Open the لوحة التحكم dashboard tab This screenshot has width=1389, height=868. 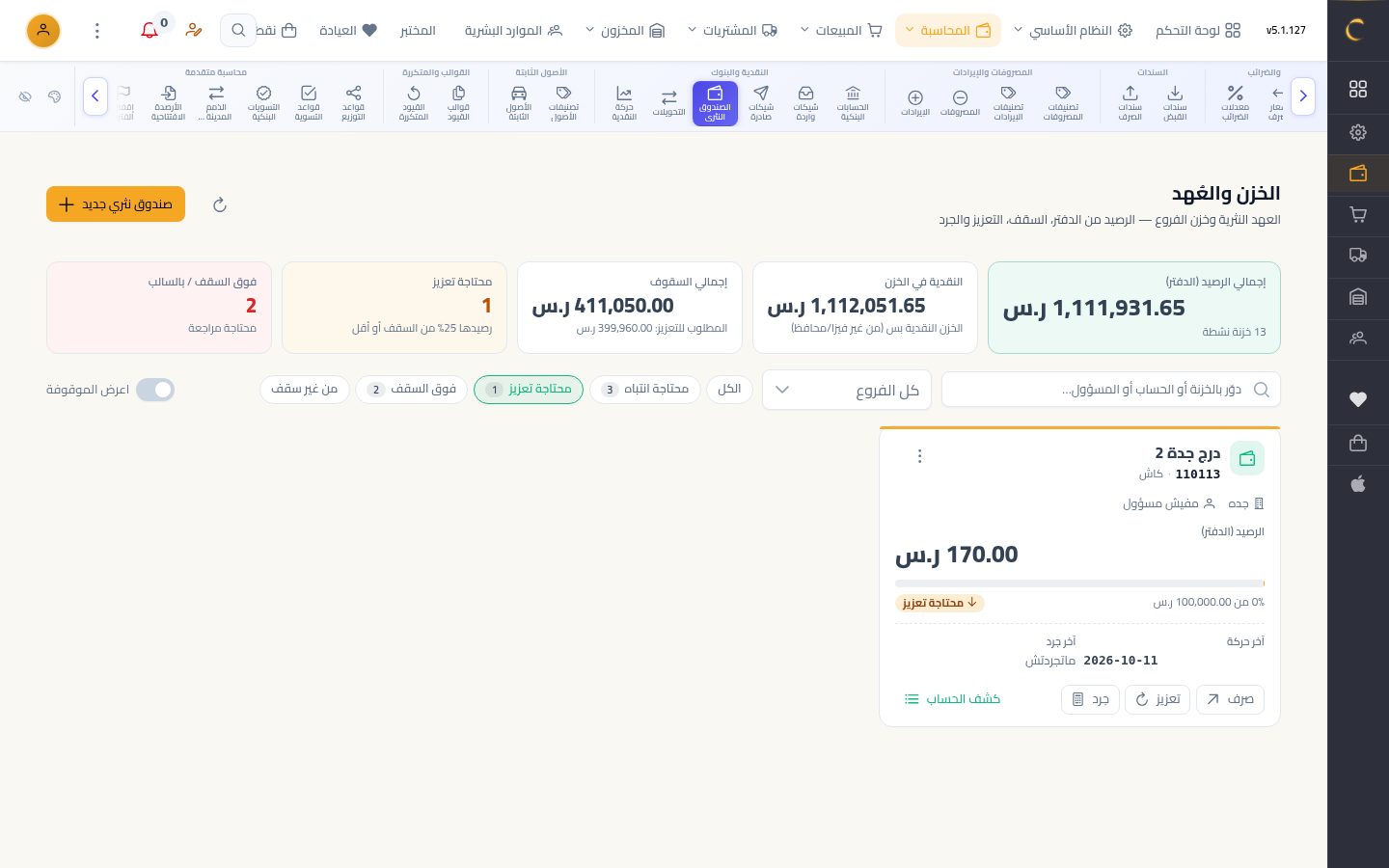click(1198, 31)
